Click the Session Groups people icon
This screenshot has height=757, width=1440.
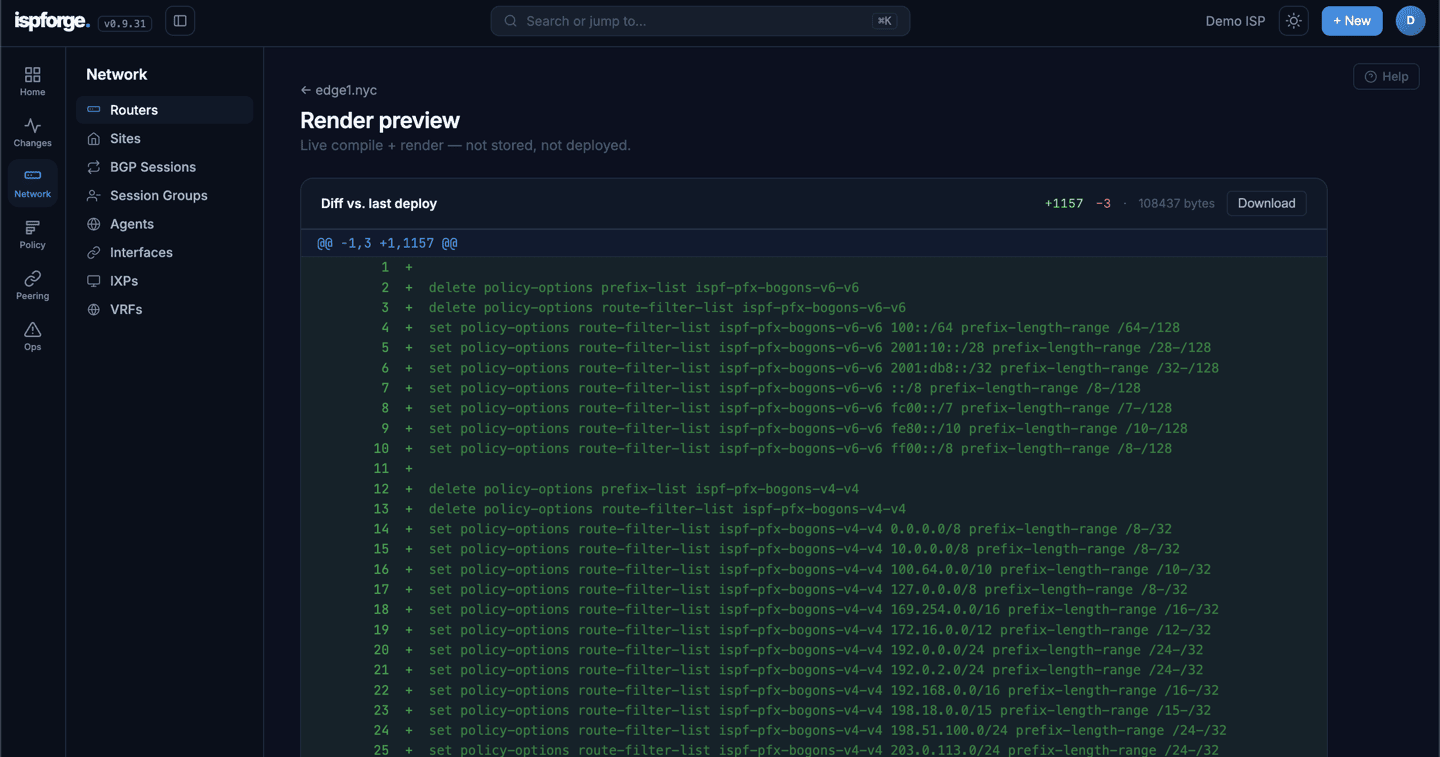tap(94, 195)
